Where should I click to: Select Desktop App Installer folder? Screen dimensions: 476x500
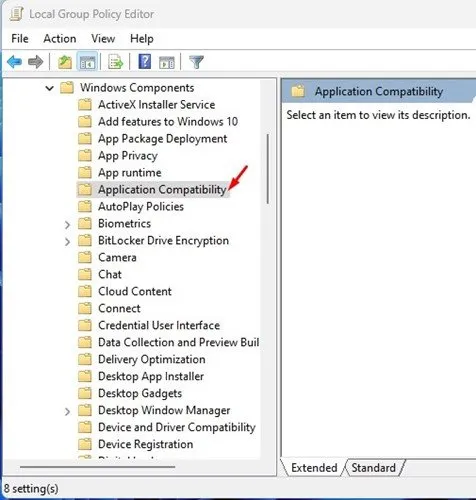point(151,376)
